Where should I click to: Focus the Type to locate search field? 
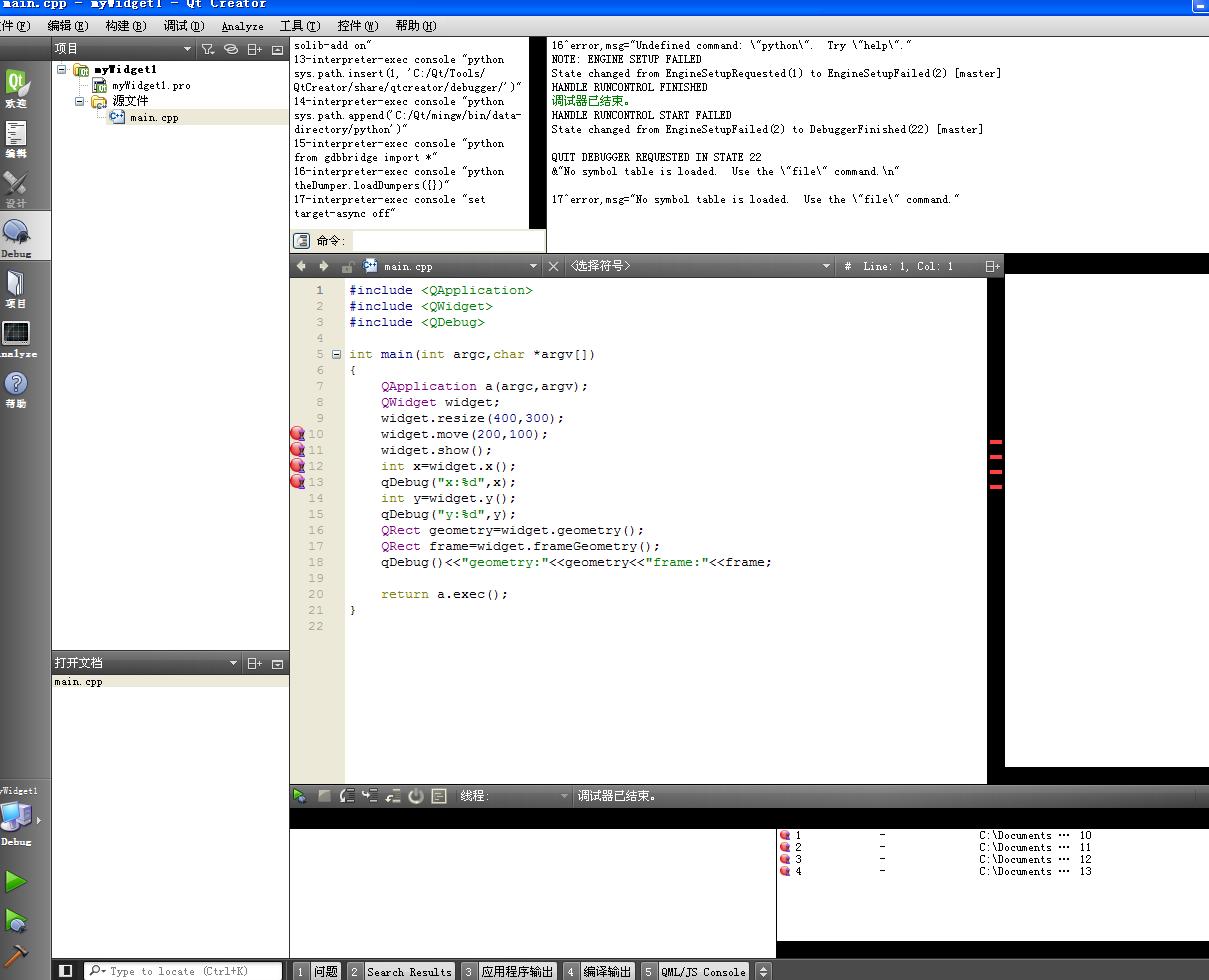point(183,971)
